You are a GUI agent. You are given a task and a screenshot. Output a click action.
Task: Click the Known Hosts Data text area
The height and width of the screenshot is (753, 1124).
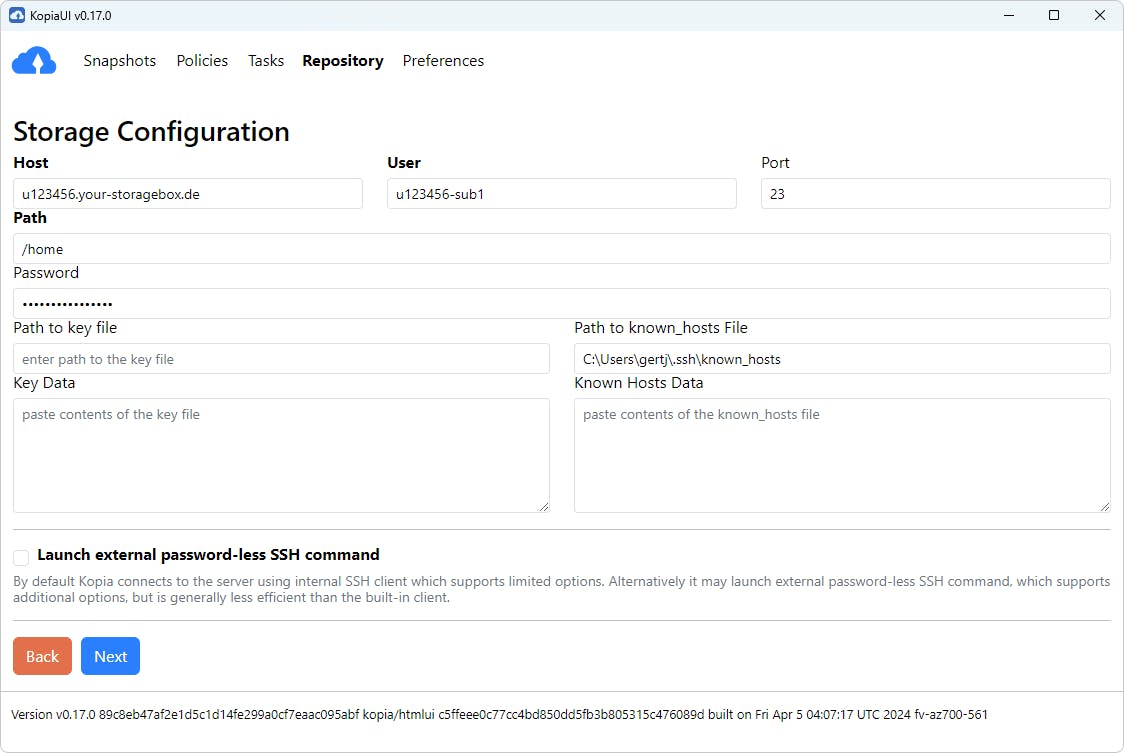pos(842,455)
